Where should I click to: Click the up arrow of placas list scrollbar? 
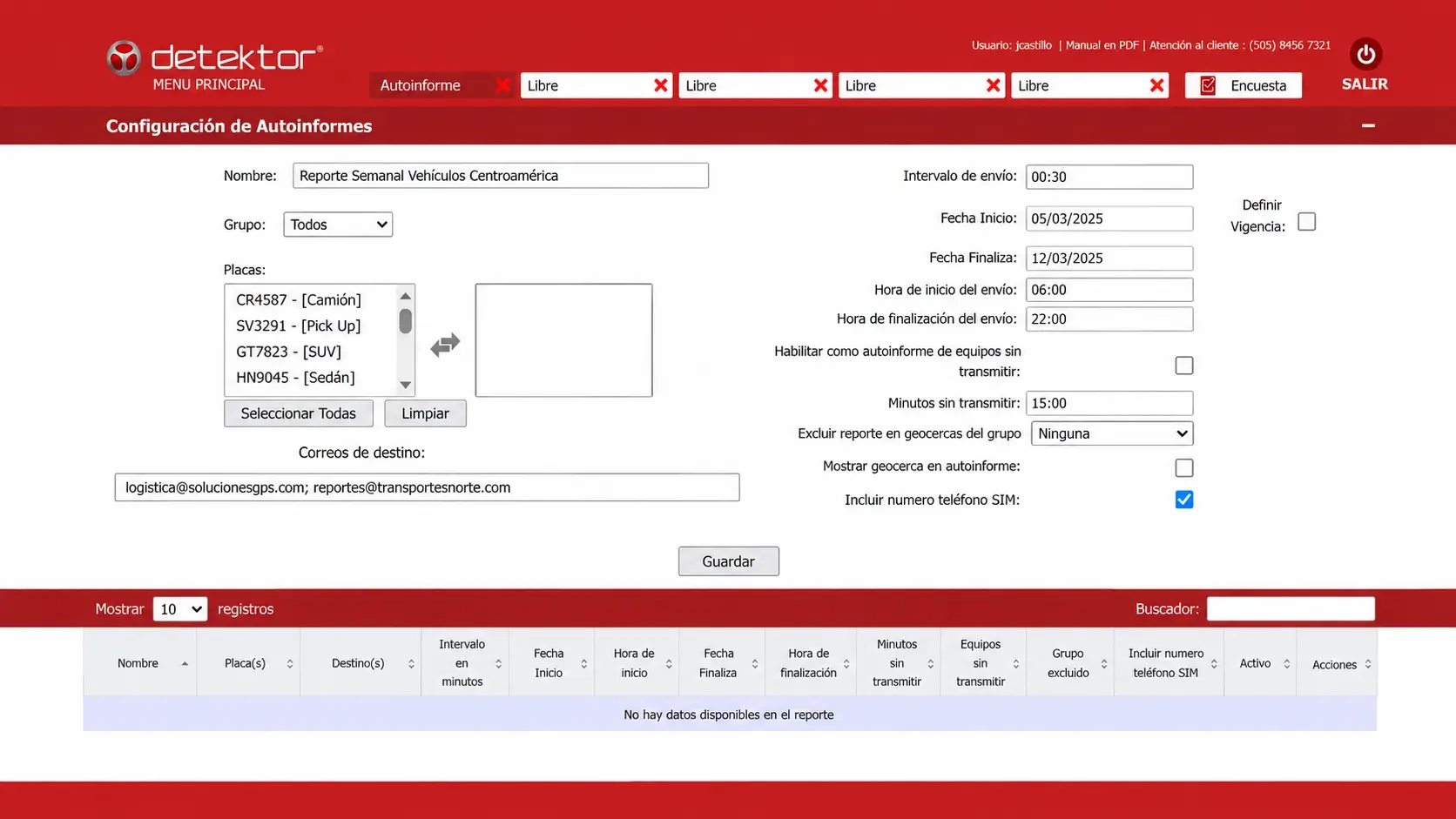click(x=405, y=297)
